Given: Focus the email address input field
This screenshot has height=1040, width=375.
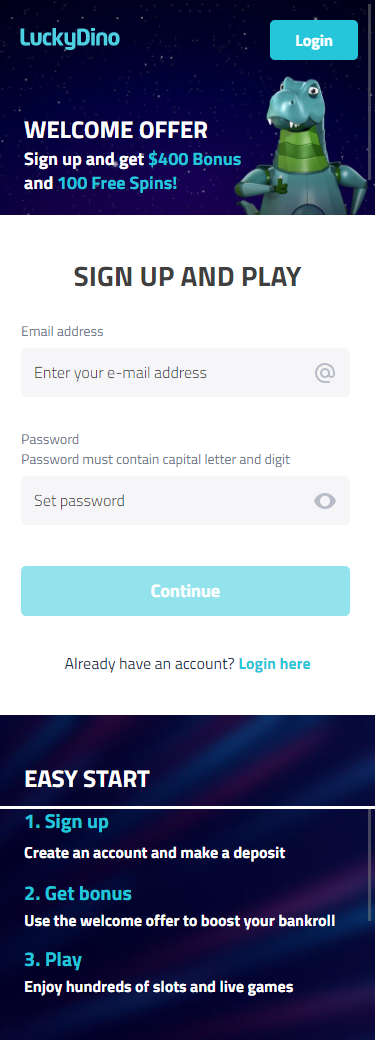Looking at the screenshot, I should point(185,373).
